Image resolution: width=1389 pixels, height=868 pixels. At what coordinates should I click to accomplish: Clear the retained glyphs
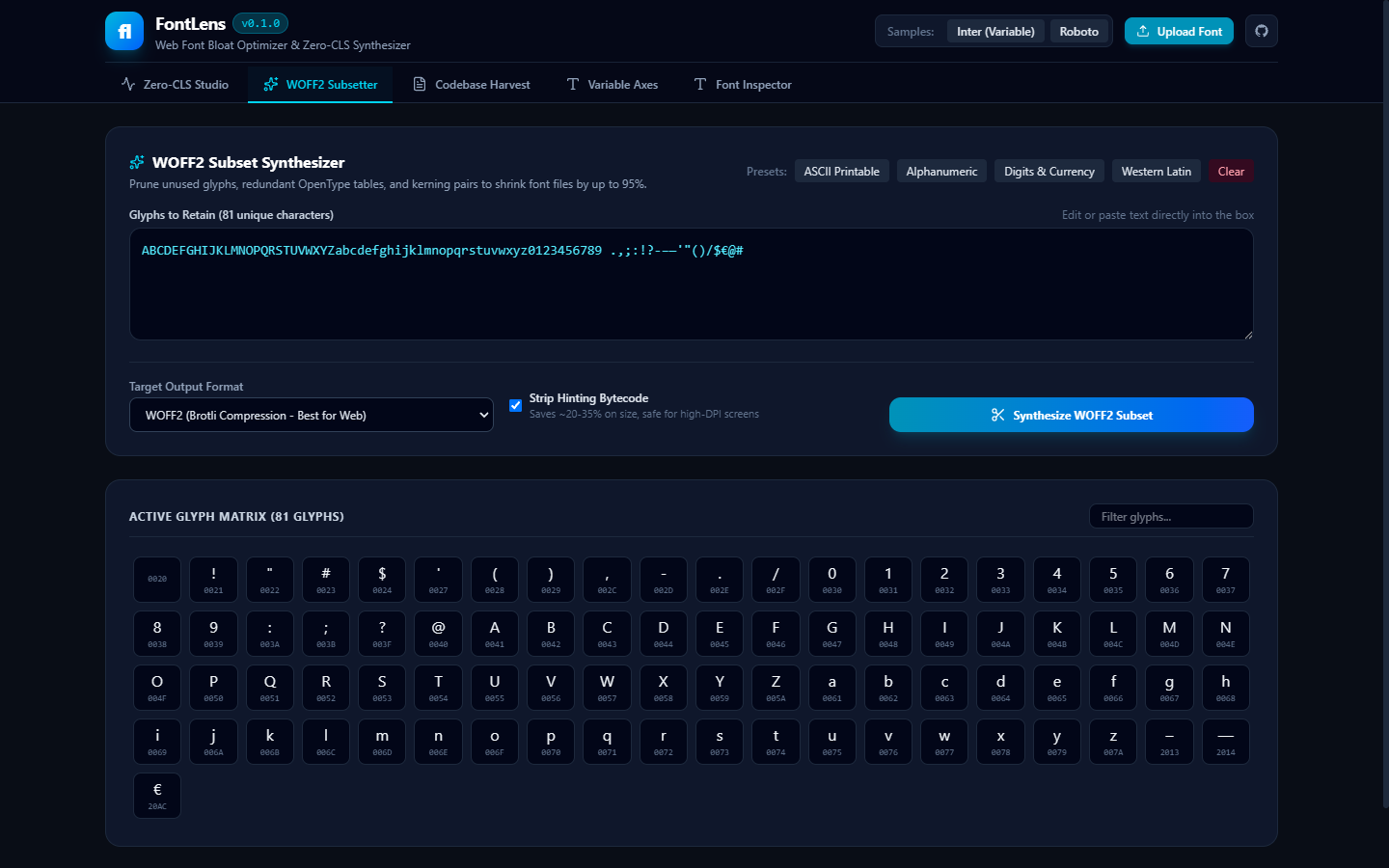pos(1231,172)
